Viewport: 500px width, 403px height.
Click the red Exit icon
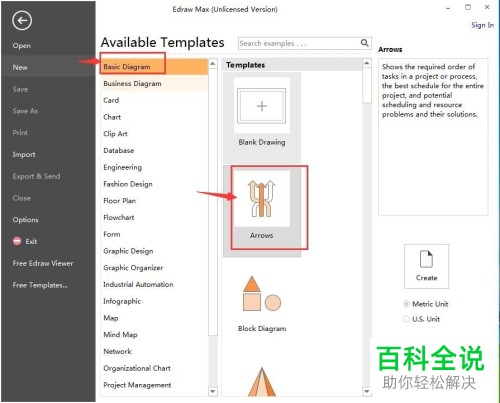[17, 241]
